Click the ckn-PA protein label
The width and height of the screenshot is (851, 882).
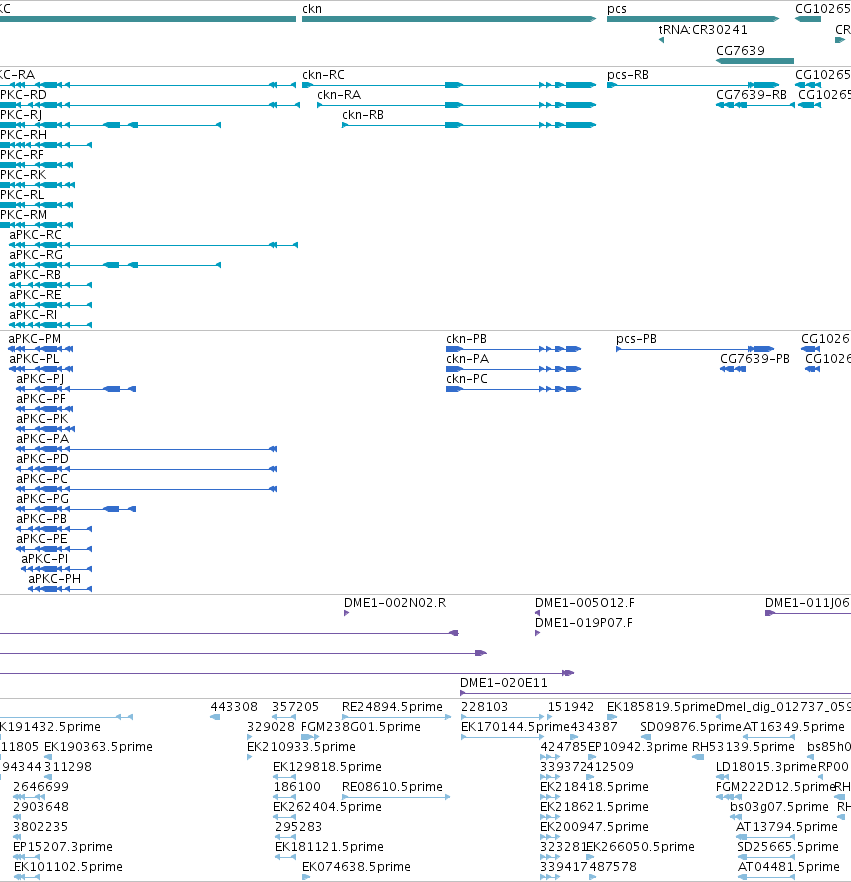467,359
